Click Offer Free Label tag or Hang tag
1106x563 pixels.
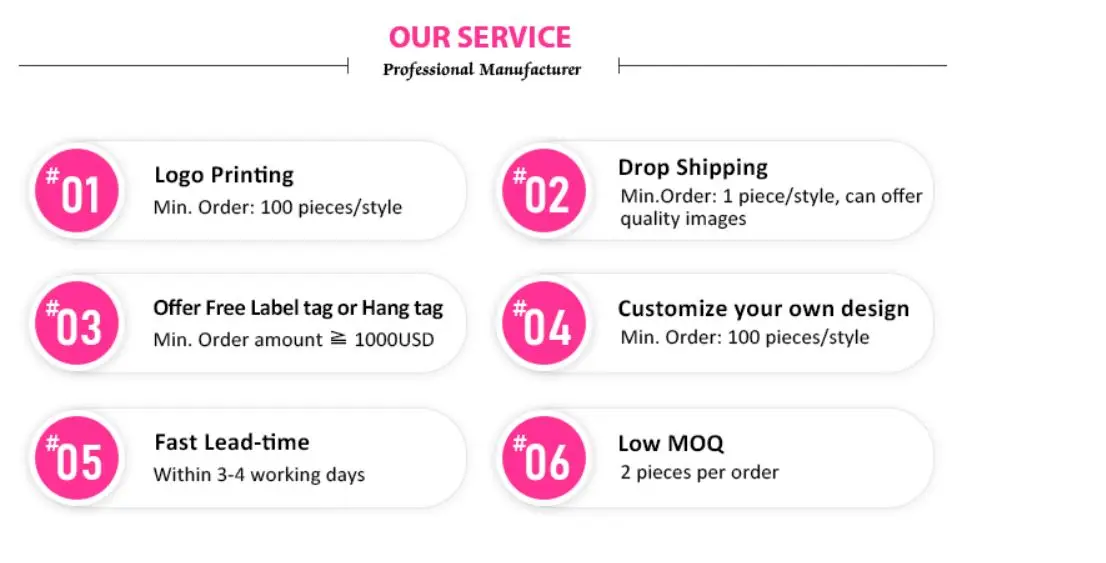(298, 308)
